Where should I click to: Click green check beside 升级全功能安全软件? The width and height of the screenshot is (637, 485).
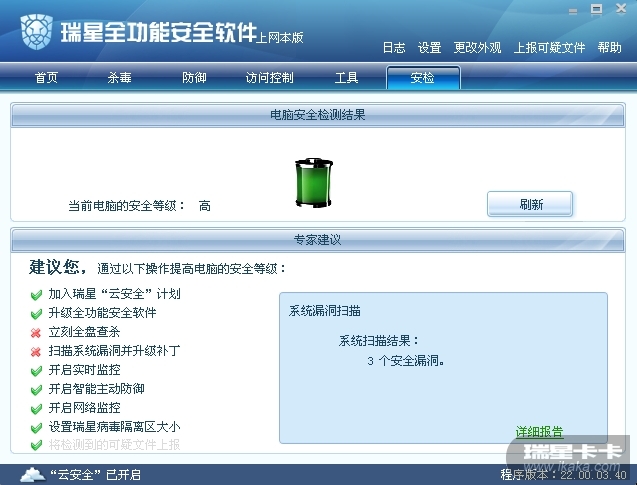point(36,314)
